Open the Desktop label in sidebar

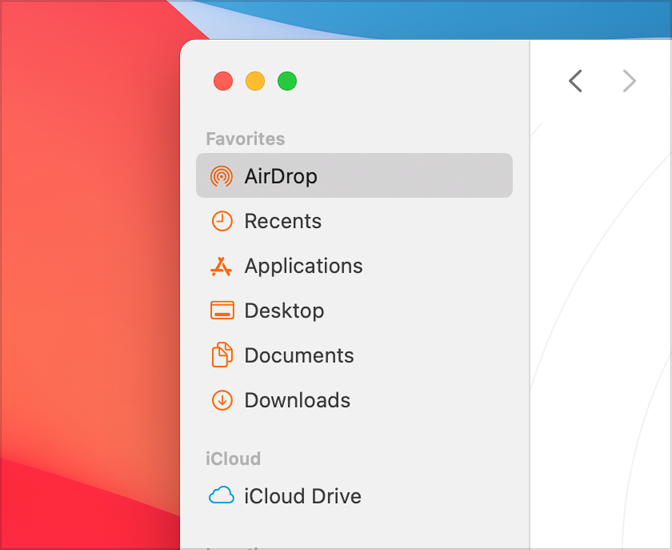[284, 311]
